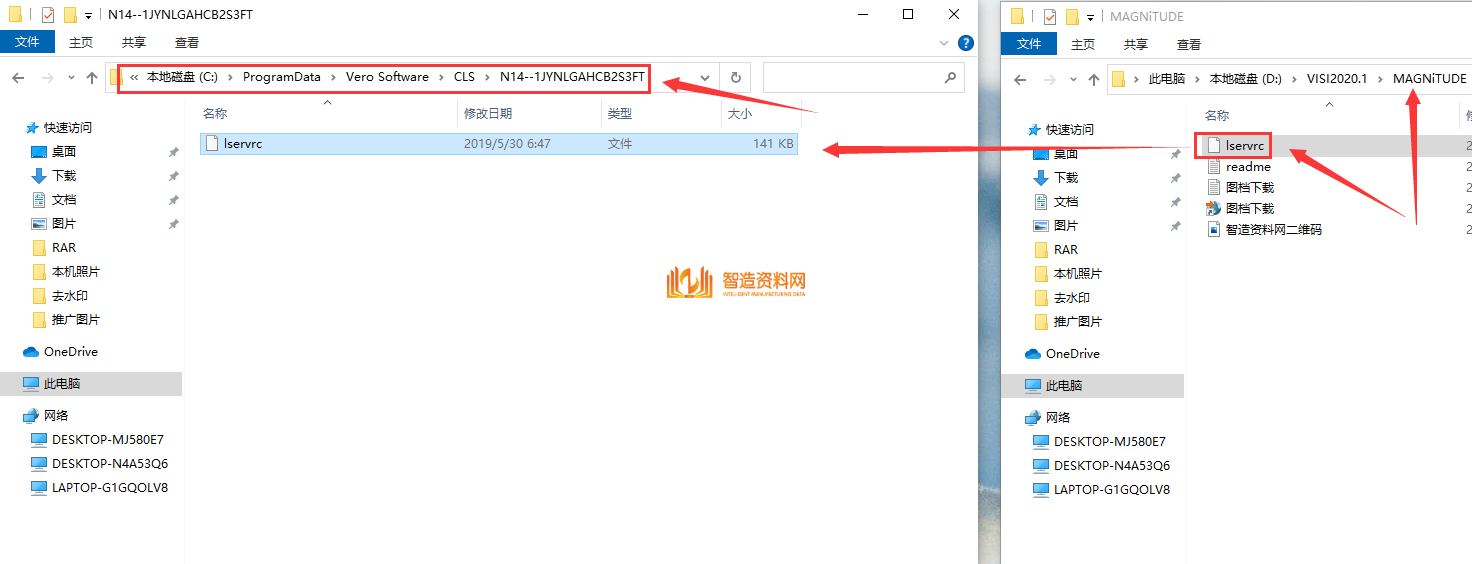Image resolution: width=1472 pixels, height=564 pixels.
Task: Select 此电脑 in left window navigation pane
Action: tap(62, 384)
